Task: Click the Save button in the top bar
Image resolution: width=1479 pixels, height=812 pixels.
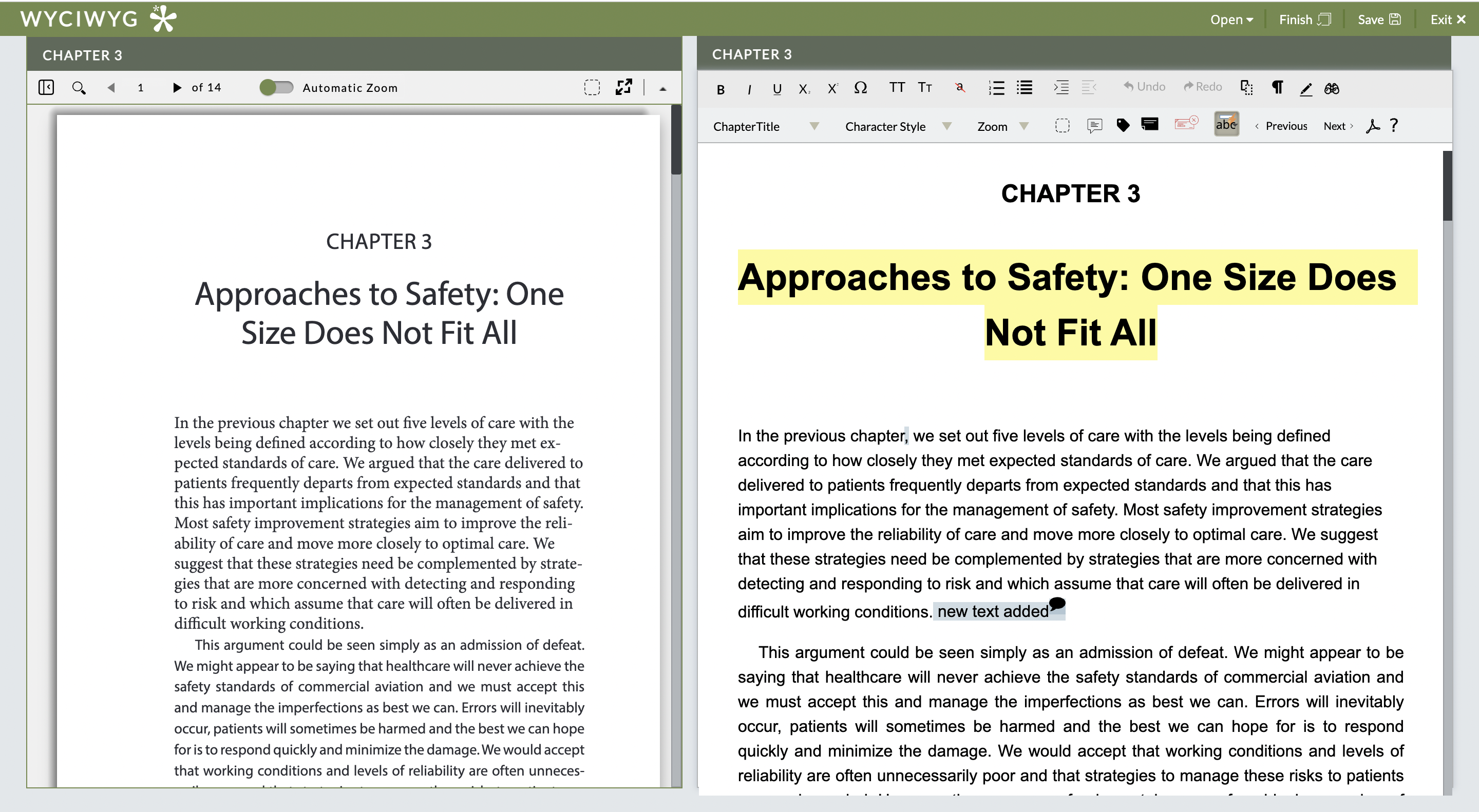Action: click(x=1379, y=20)
